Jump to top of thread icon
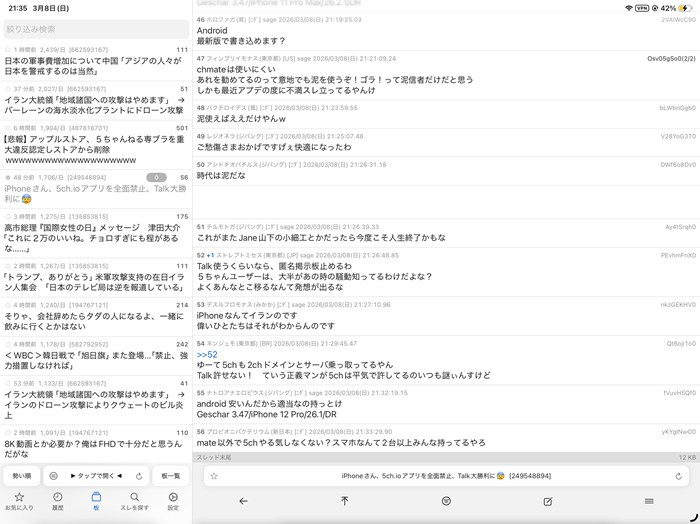Image resolution: width=700 pixels, height=524 pixels. coord(345,501)
